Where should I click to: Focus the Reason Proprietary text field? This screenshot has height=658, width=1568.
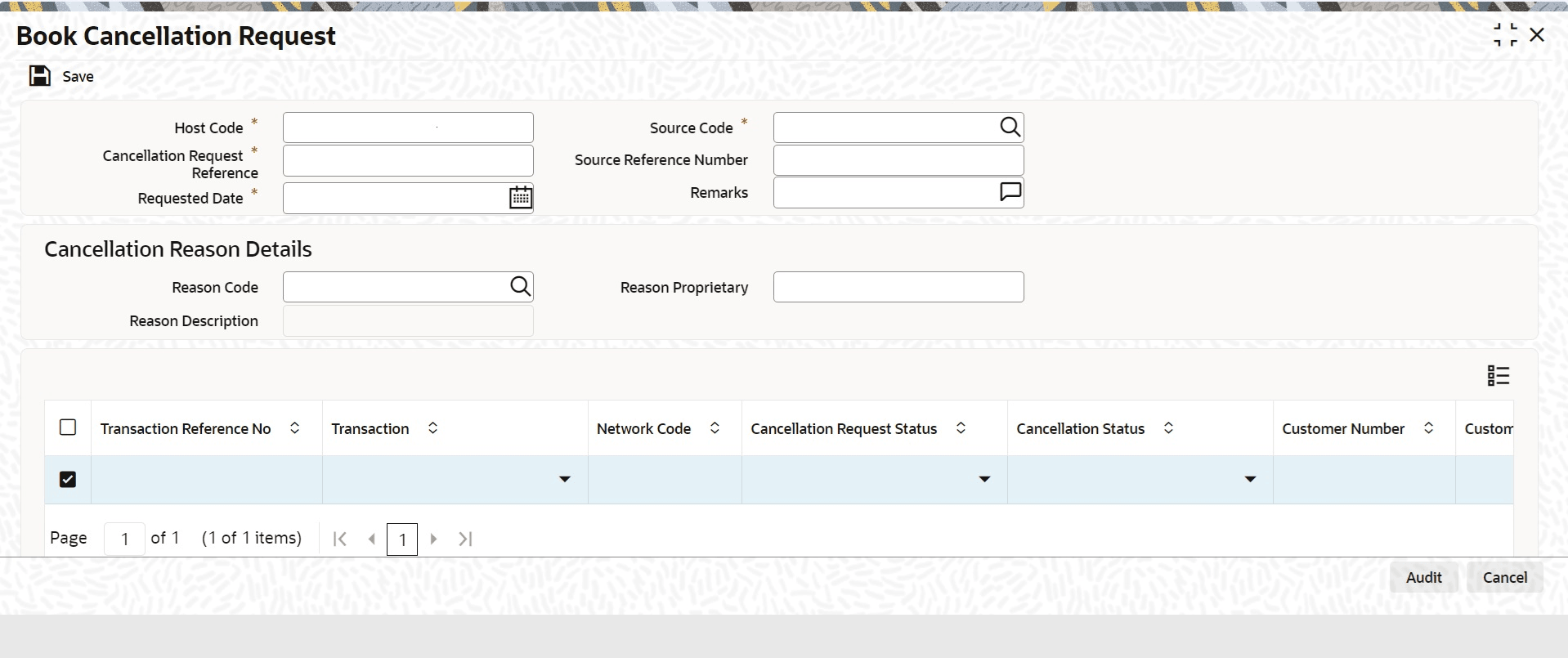click(x=898, y=287)
